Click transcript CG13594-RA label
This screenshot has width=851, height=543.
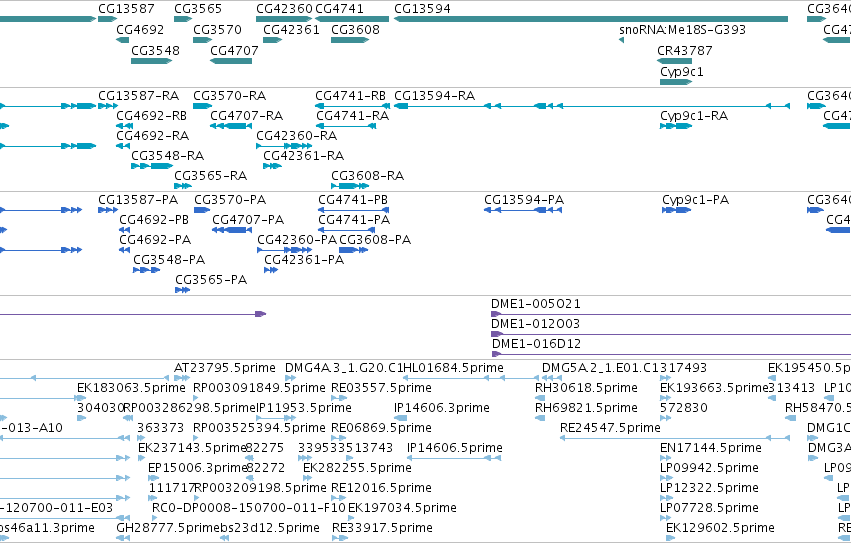435,96
